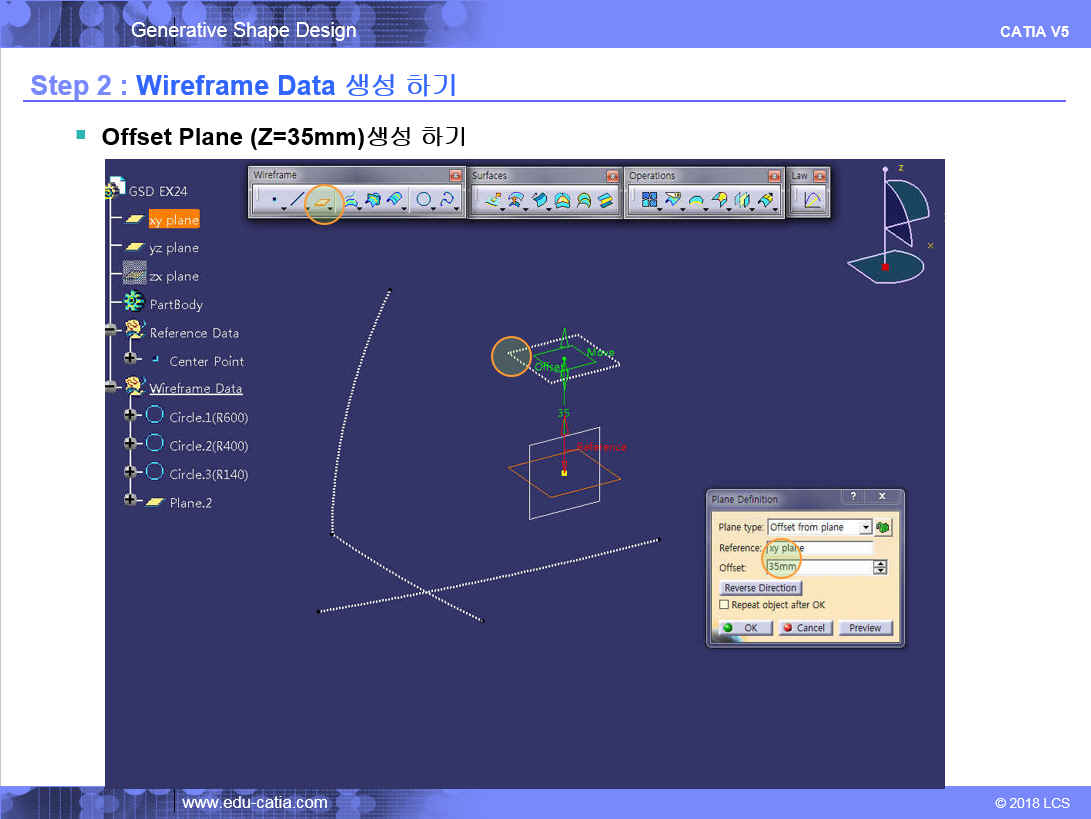Click the Reference input field
The width and height of the screenshot is (1091, 819).
tap(819, 548)
